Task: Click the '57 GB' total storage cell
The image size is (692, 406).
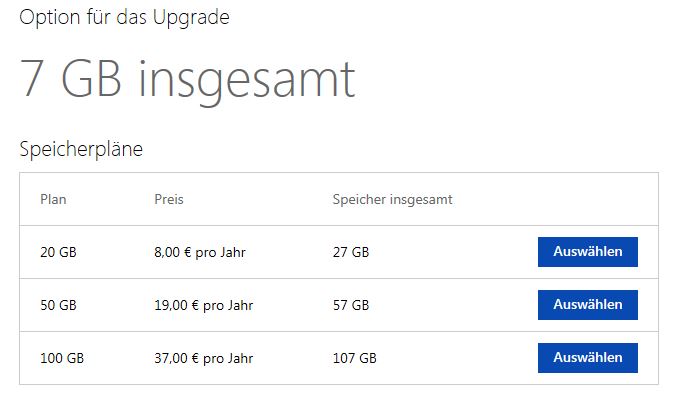Action: pyautogui.click(x=350, y=305)
